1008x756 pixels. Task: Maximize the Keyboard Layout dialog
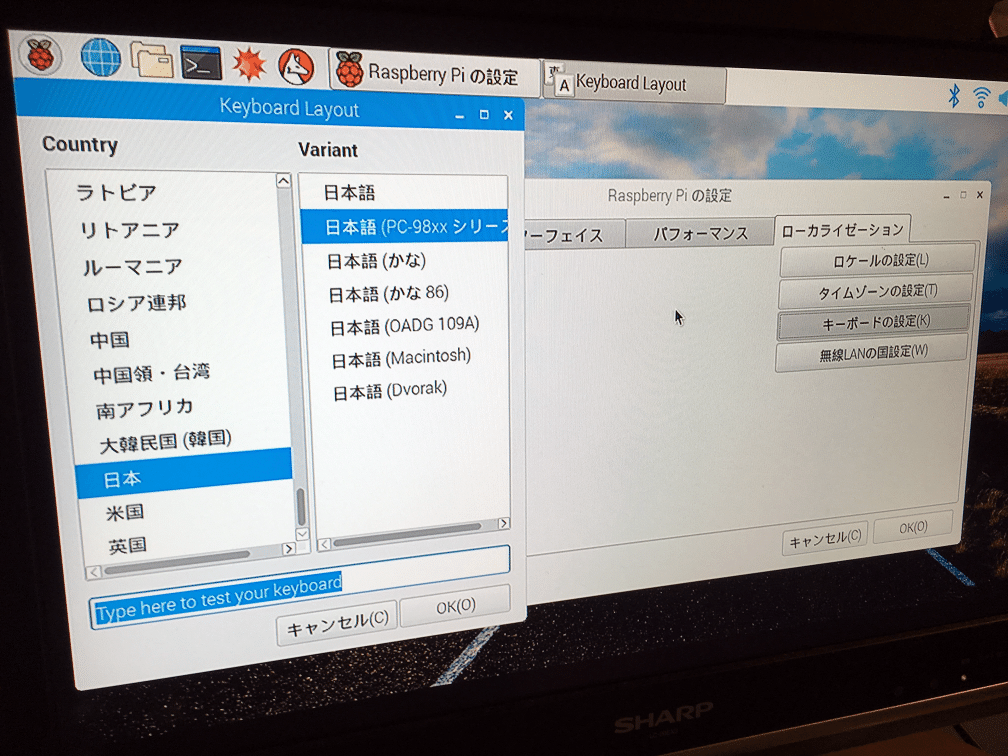484,115
